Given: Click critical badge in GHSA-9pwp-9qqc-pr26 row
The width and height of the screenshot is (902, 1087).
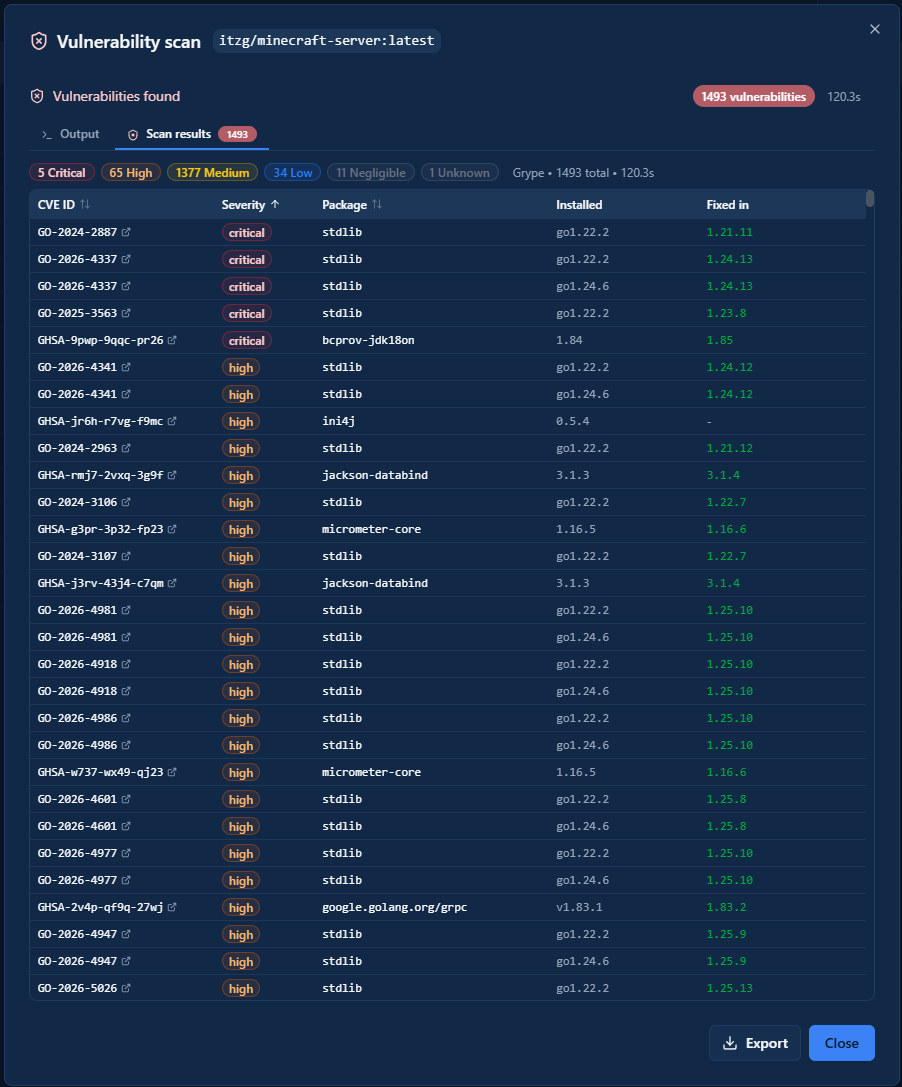Looking at the screenshot, I should (247, 341).
